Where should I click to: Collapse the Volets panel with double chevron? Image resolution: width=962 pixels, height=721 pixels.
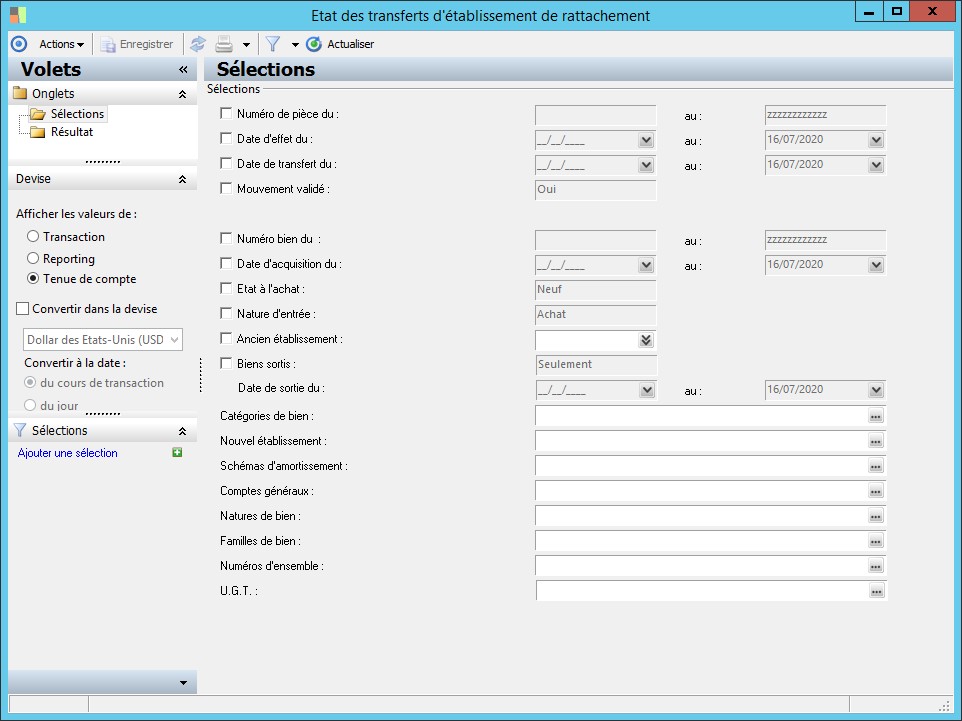point(183,70)
